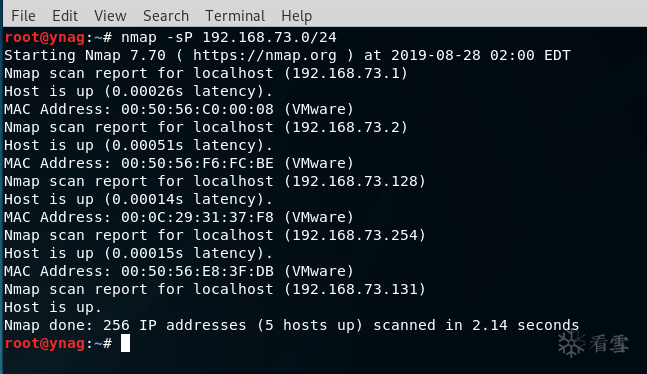Open the View menu

pyautogui.click(x=110, y=16)
